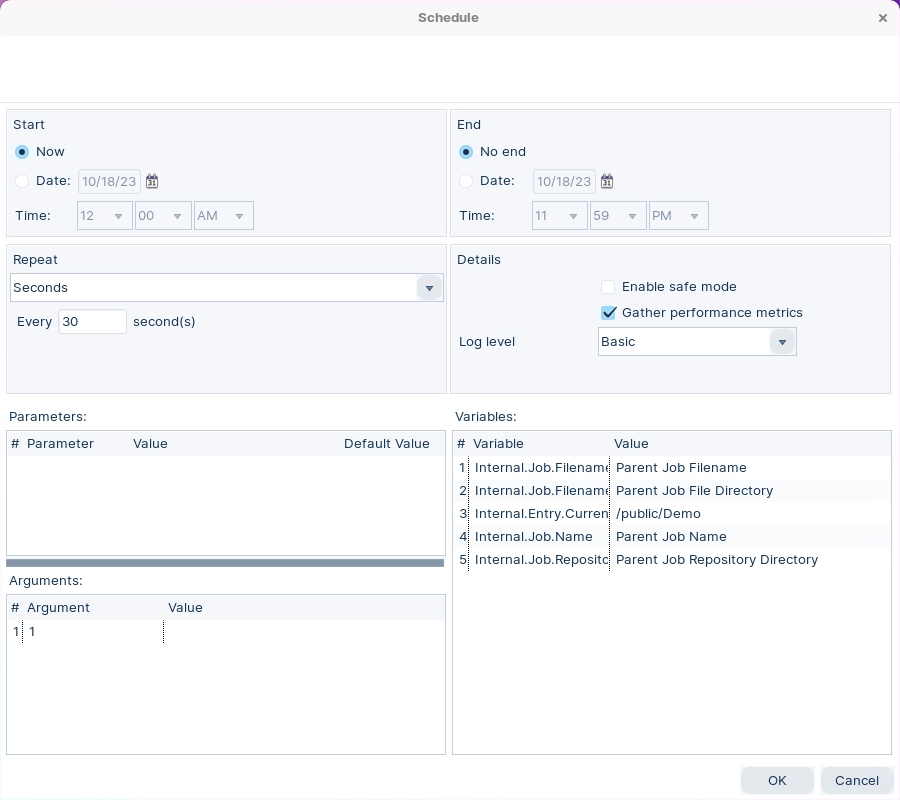Open the Start time hour dropdown
Viewport: 900px width, 800px height.
point(105,216)
